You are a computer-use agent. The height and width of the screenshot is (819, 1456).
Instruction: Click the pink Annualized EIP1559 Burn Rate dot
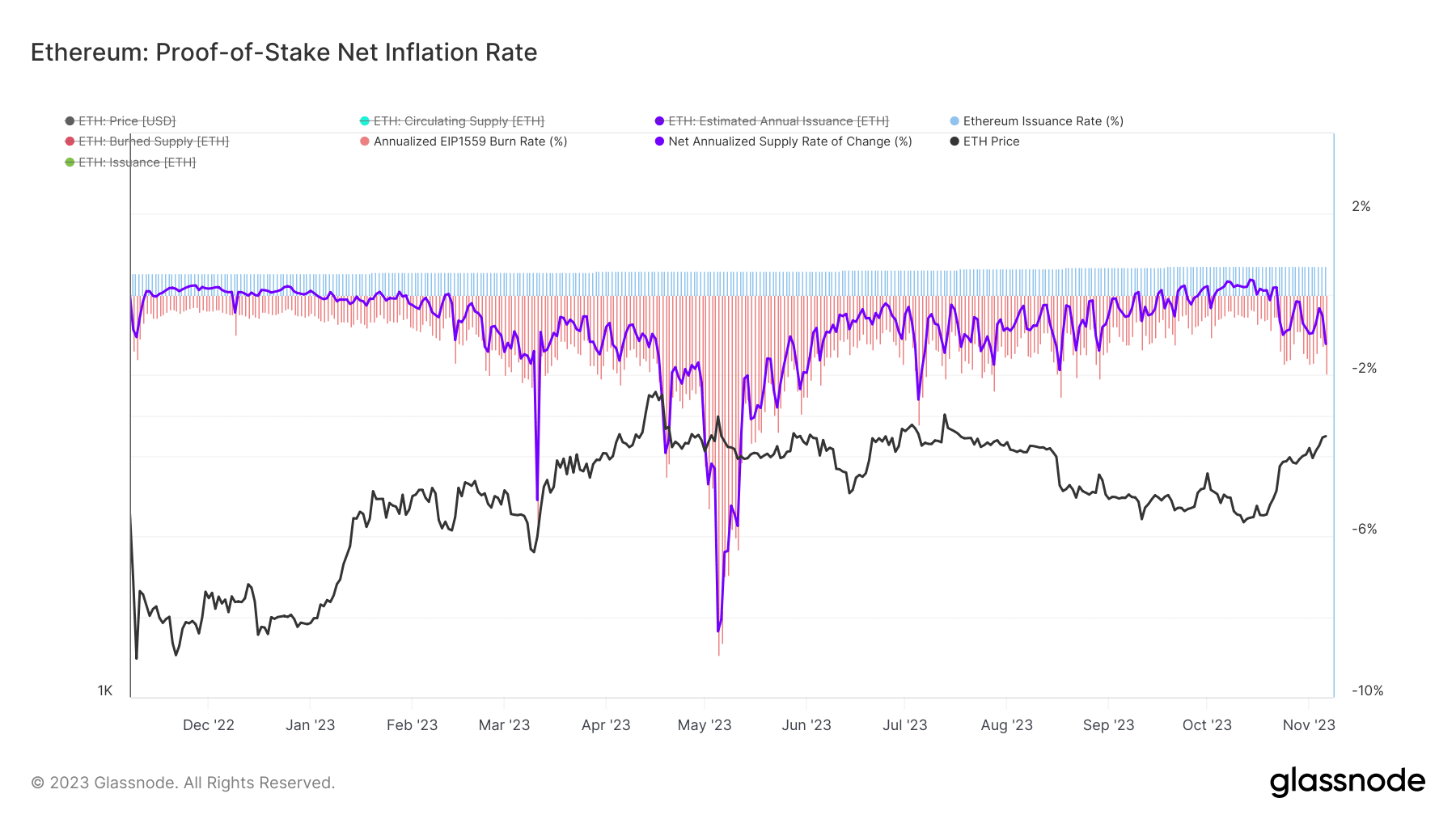coord(365,141)
